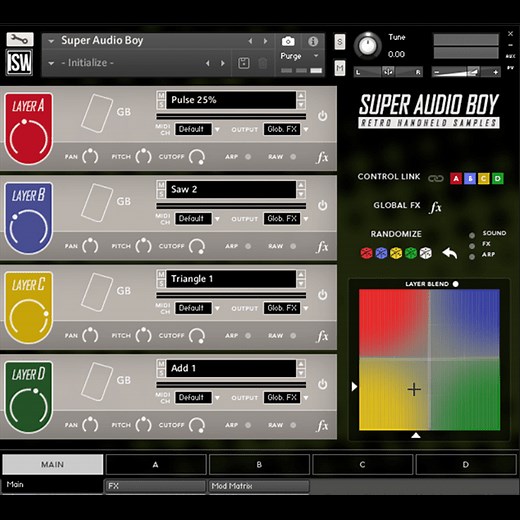The width and height of the screenshot is (520, 520).
Task: Enable RAW on Layer B
Action: click(293, 246)
